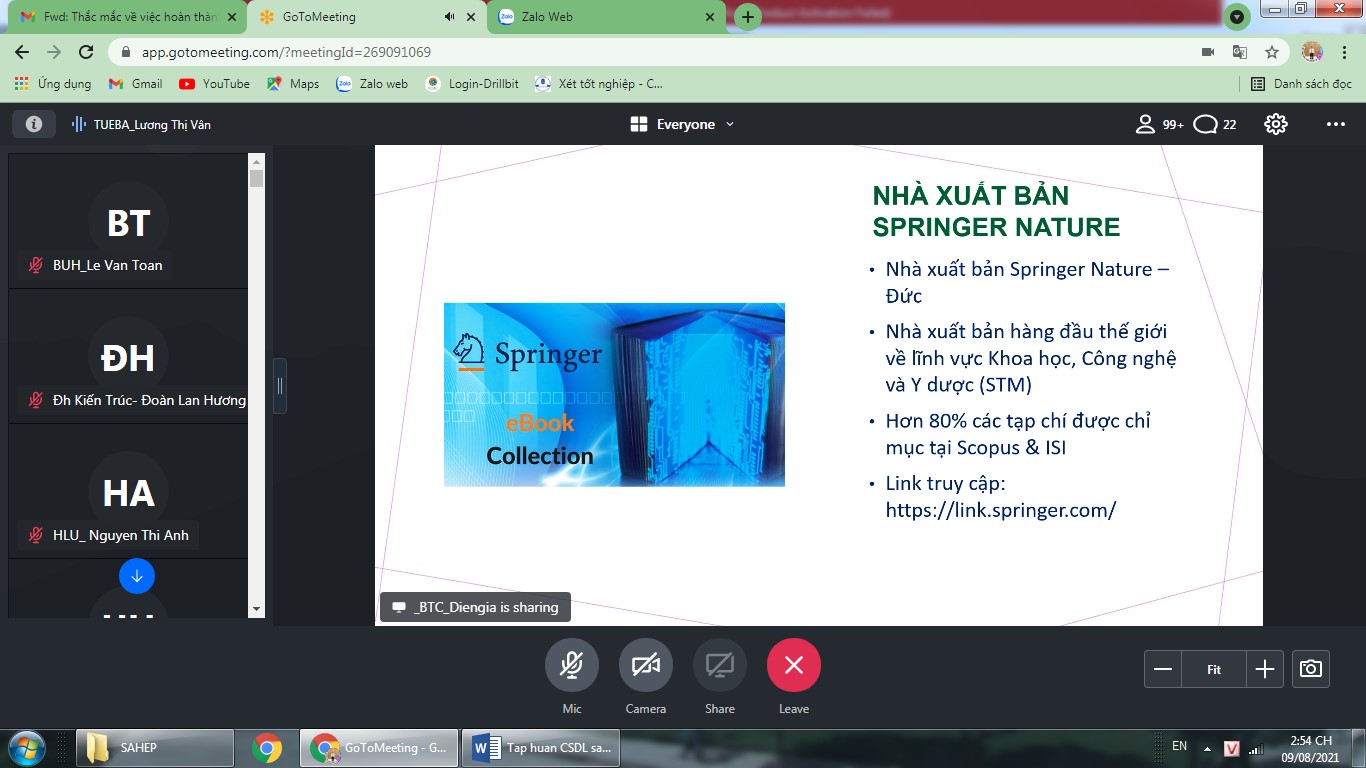Open YouTube bookmark
The height and width of the screenshot is (768, 1366).
click(214, 84)
